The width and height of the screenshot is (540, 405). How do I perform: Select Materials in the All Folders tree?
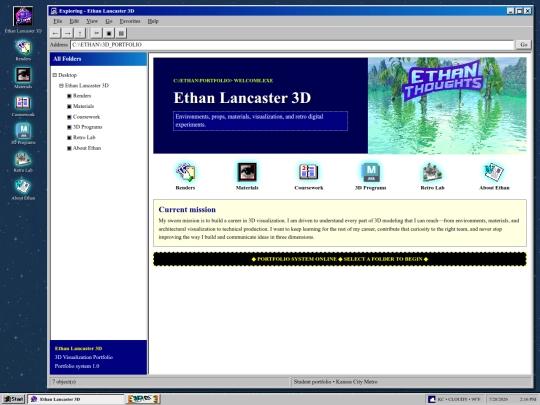(83, 106)
